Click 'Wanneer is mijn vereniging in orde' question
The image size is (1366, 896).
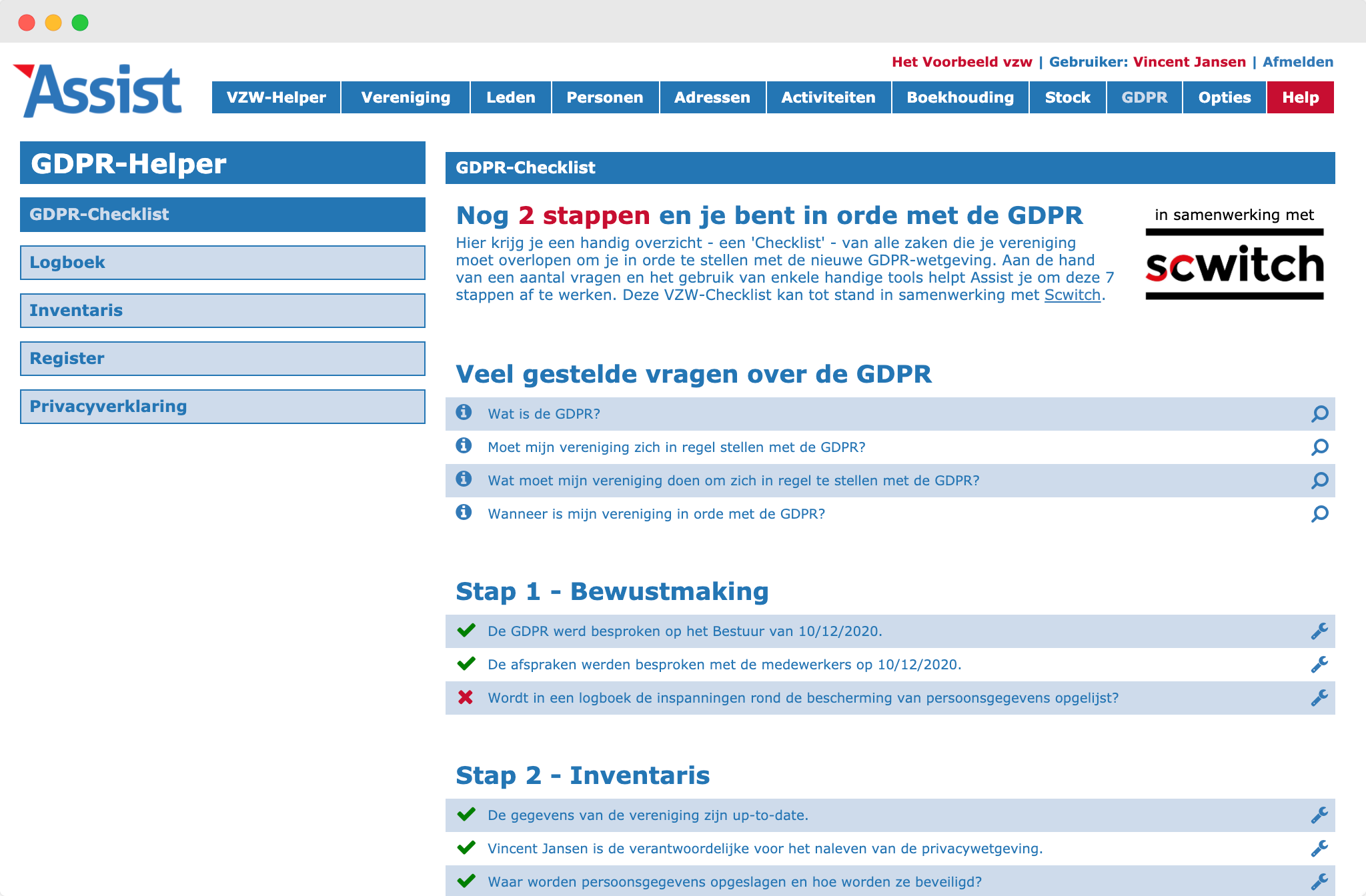656,514
